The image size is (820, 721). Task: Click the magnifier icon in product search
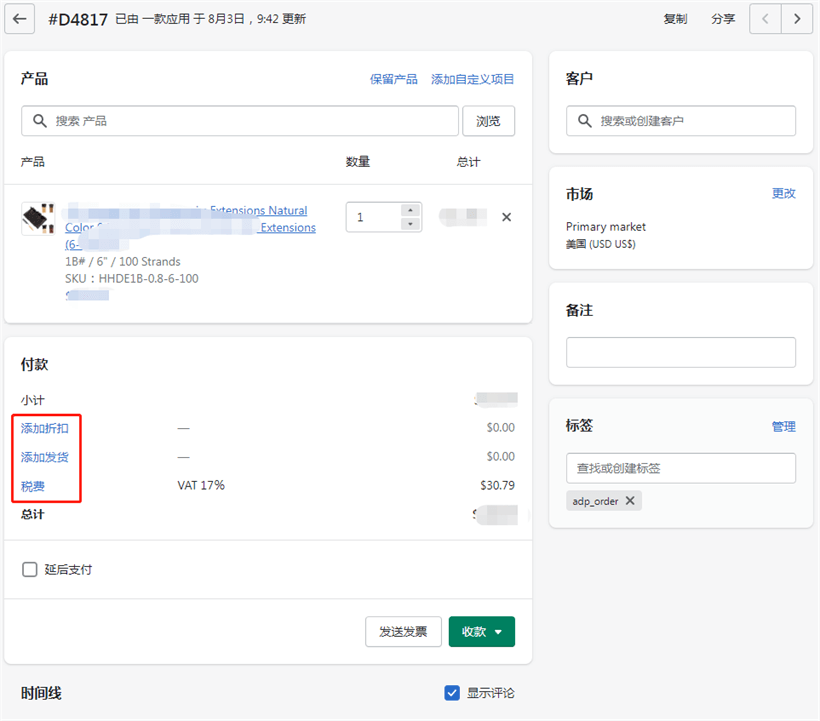[x=40, y=121]
